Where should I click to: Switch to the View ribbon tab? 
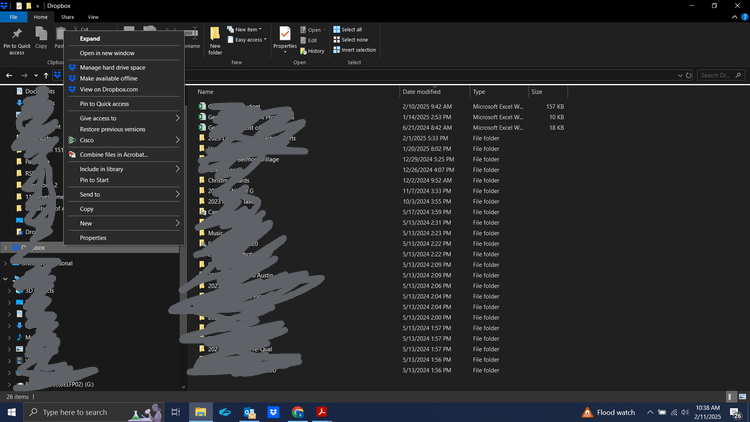tap(93, 17)
